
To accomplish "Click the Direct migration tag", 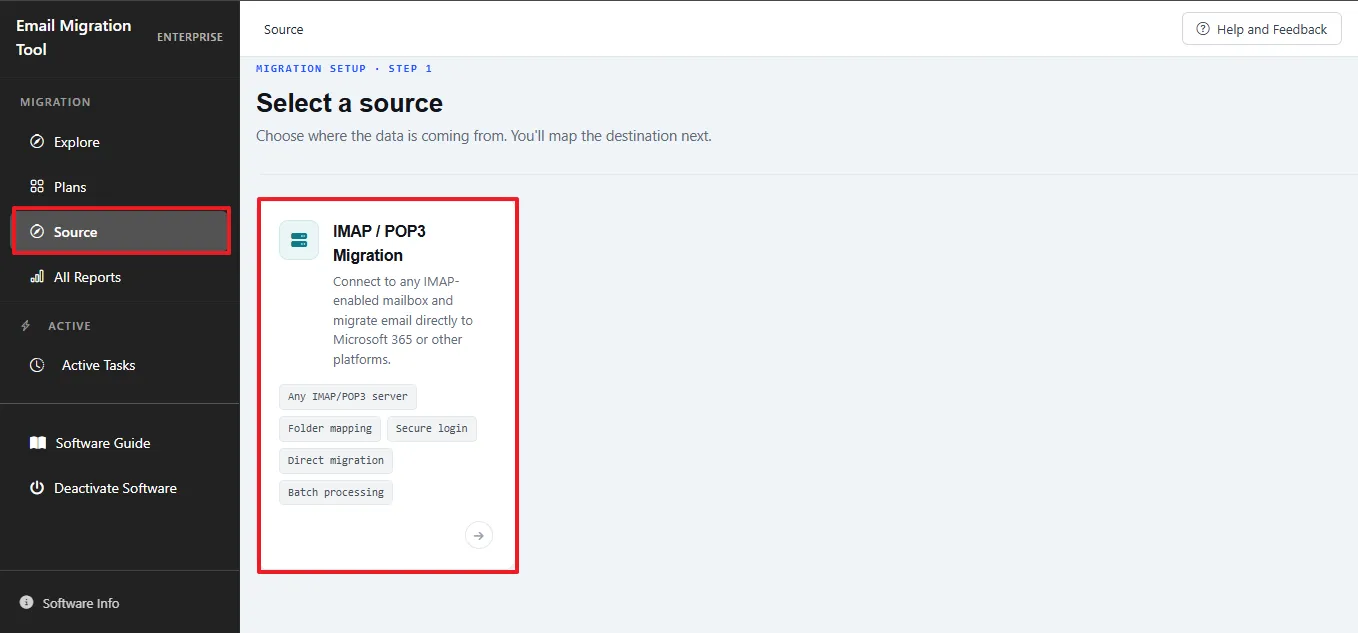I will 336,461.
